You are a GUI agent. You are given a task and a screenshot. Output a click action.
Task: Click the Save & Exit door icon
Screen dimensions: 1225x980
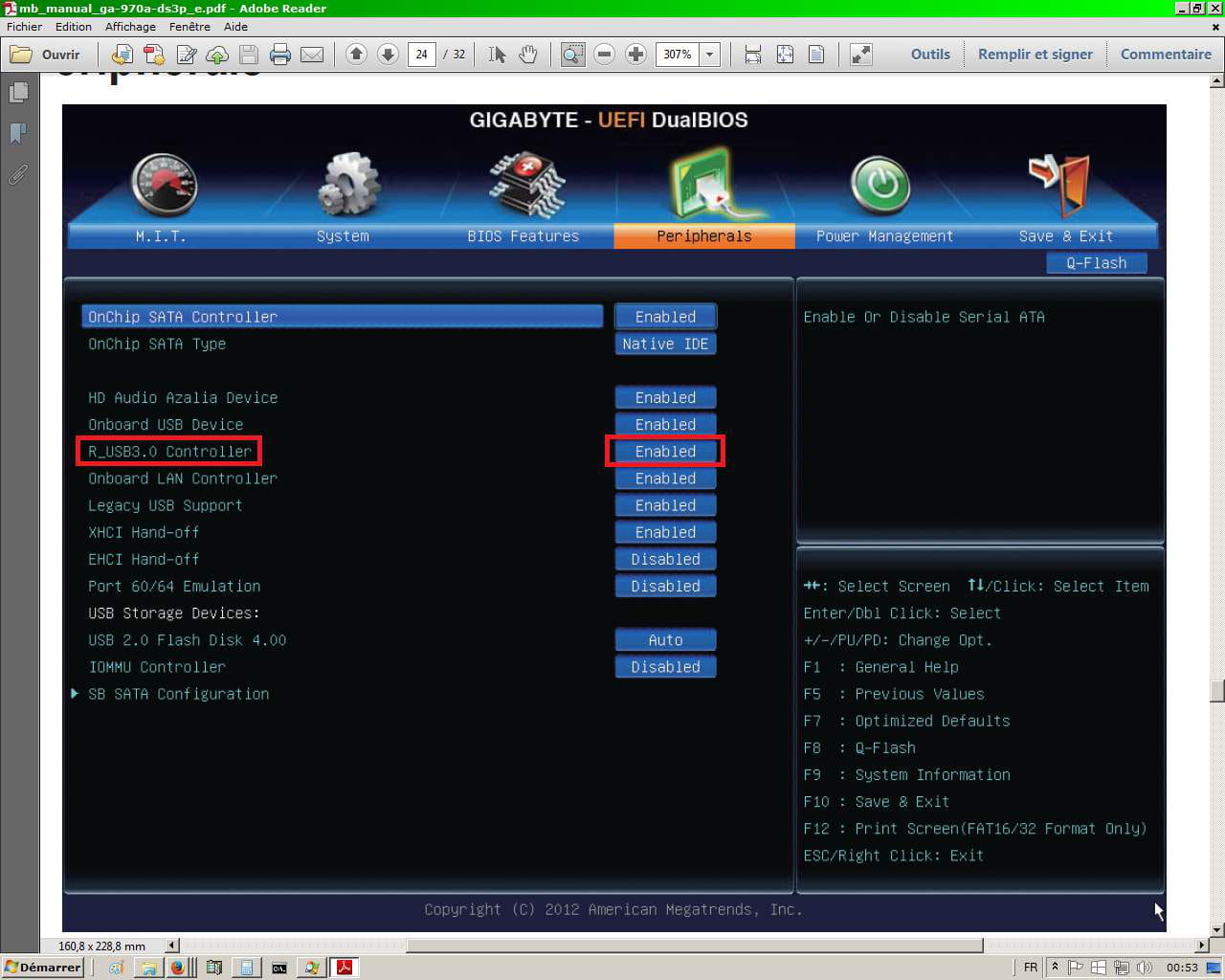tap(1059, 184)
